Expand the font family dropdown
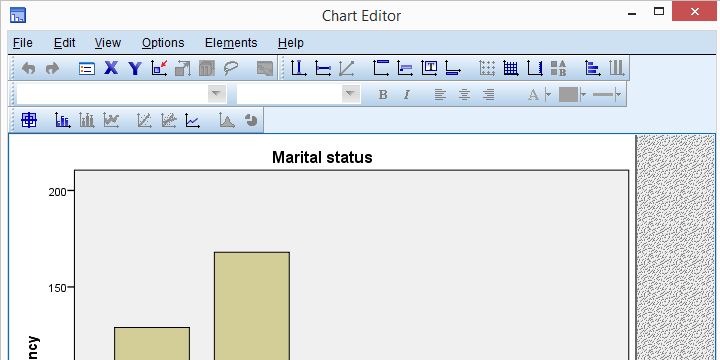 [x=216, y=94]
